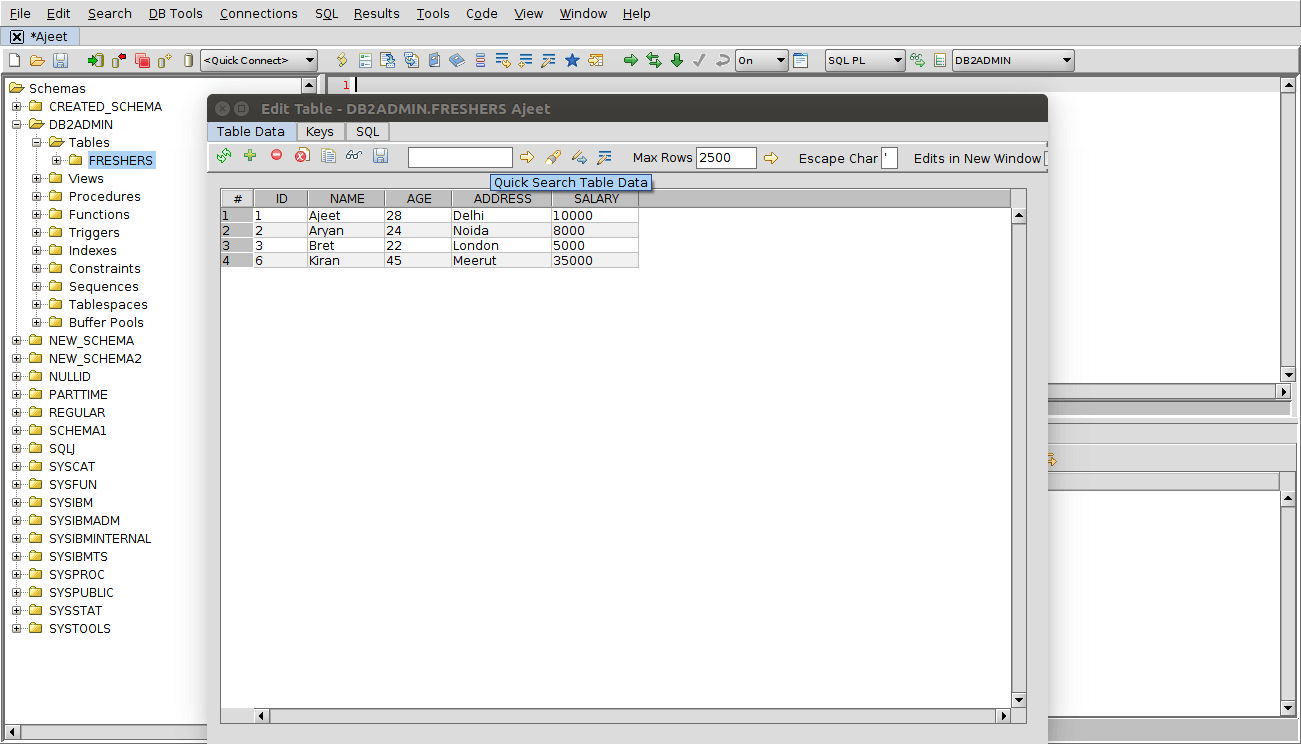
Task: Expand the SYSCAT schema node
Action: [17, 467]
